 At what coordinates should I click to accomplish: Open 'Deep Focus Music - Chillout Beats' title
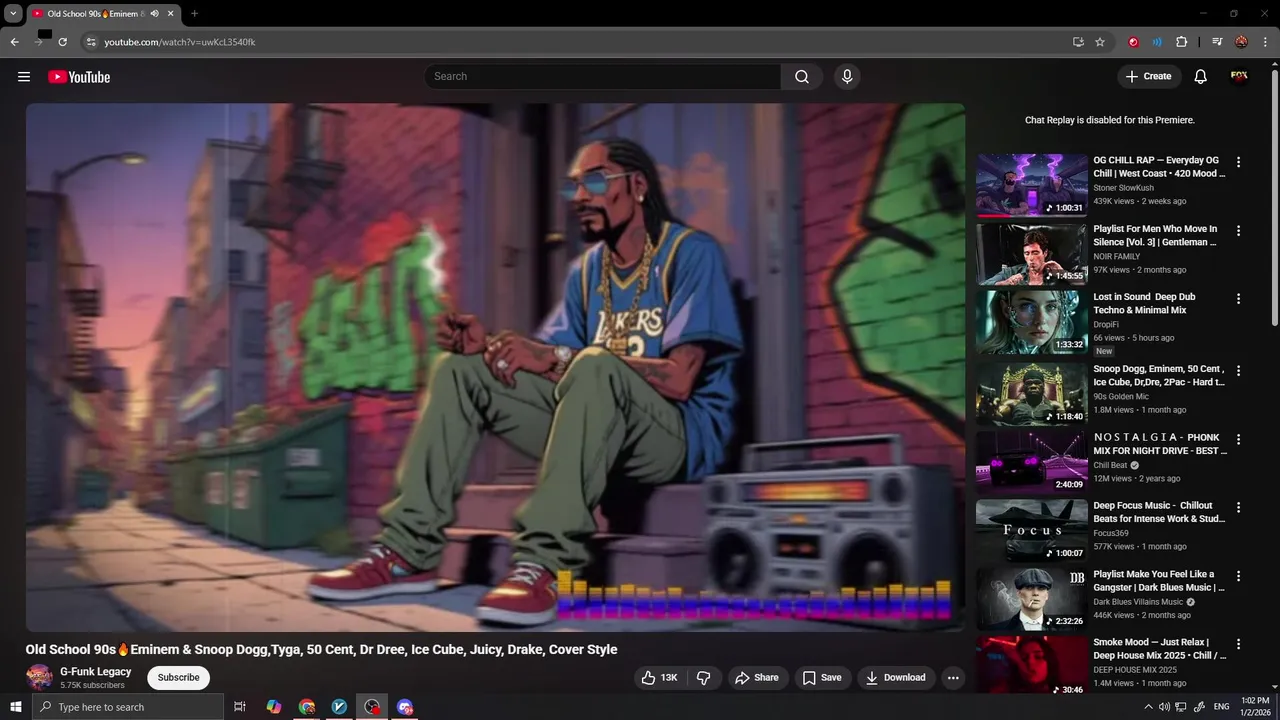[1159, 512]
